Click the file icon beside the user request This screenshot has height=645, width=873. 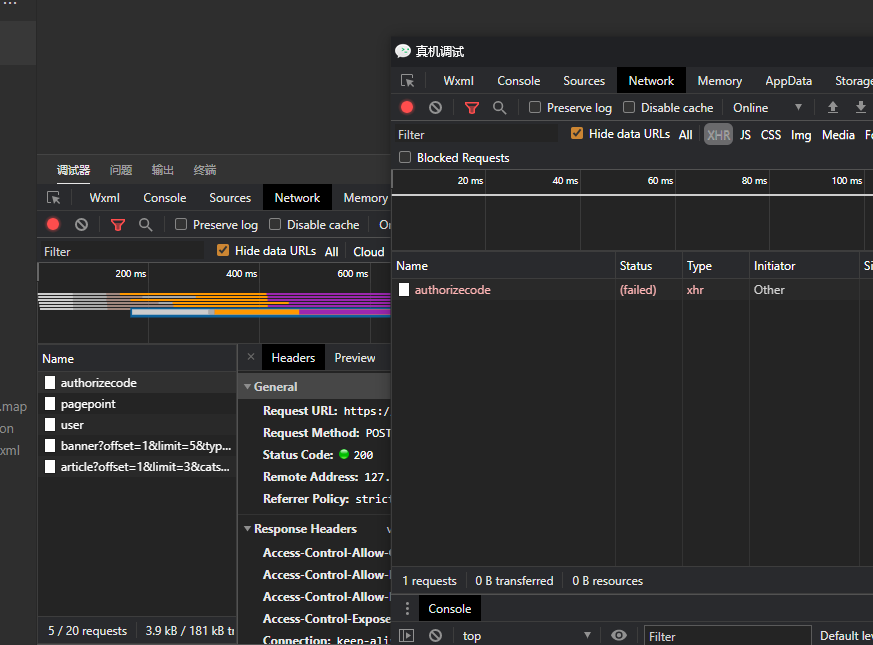coord(50,425)
